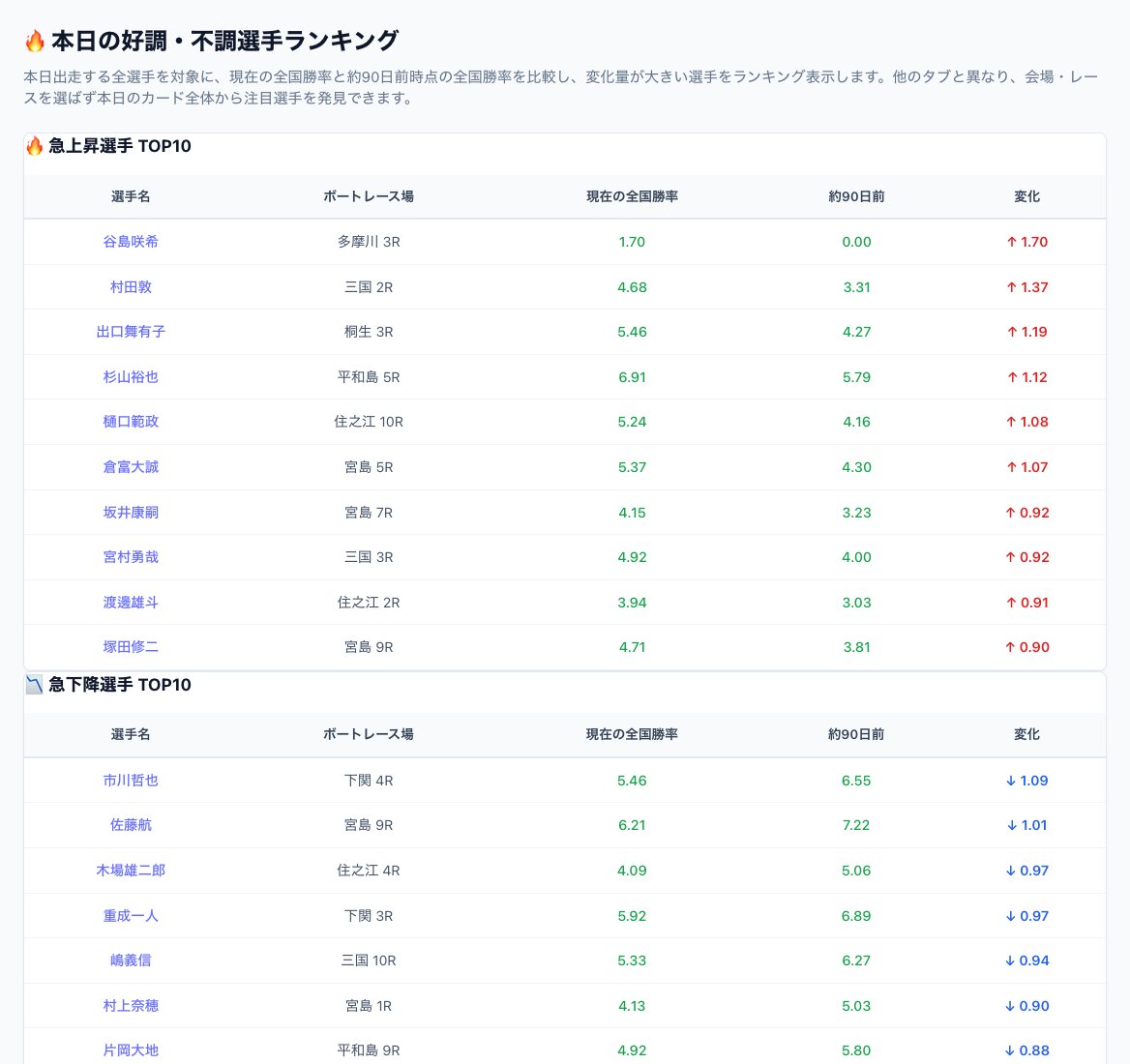Open player link 木場雄二郎
1130x1064 pixels.
(x=131, y=871)
